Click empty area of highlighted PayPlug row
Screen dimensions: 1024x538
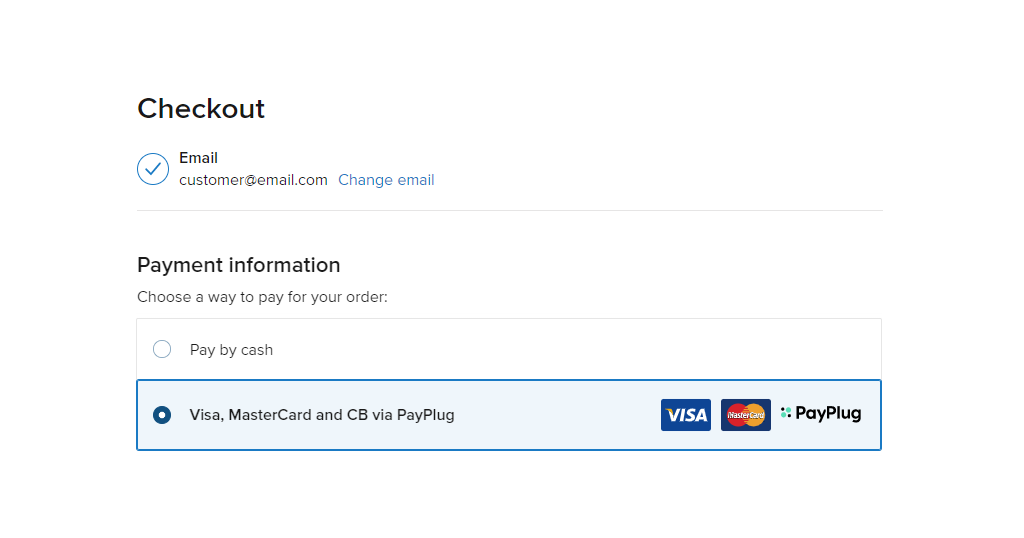click(555, 415)
